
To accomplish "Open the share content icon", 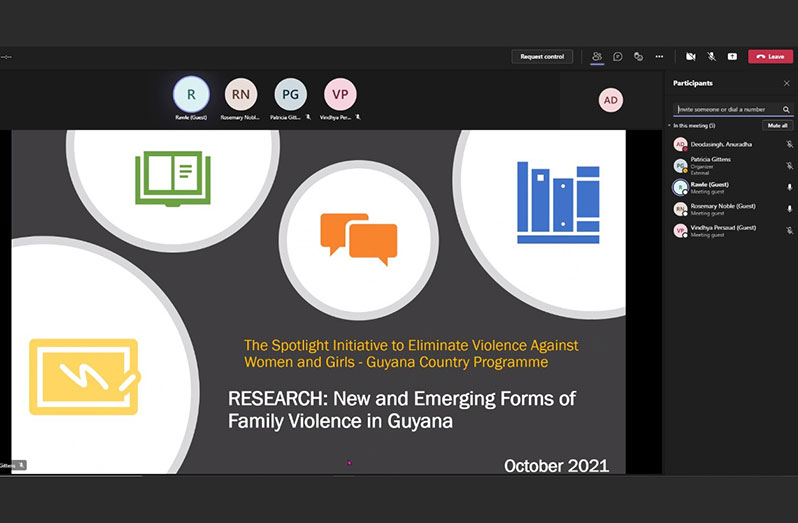I will 732,56.
